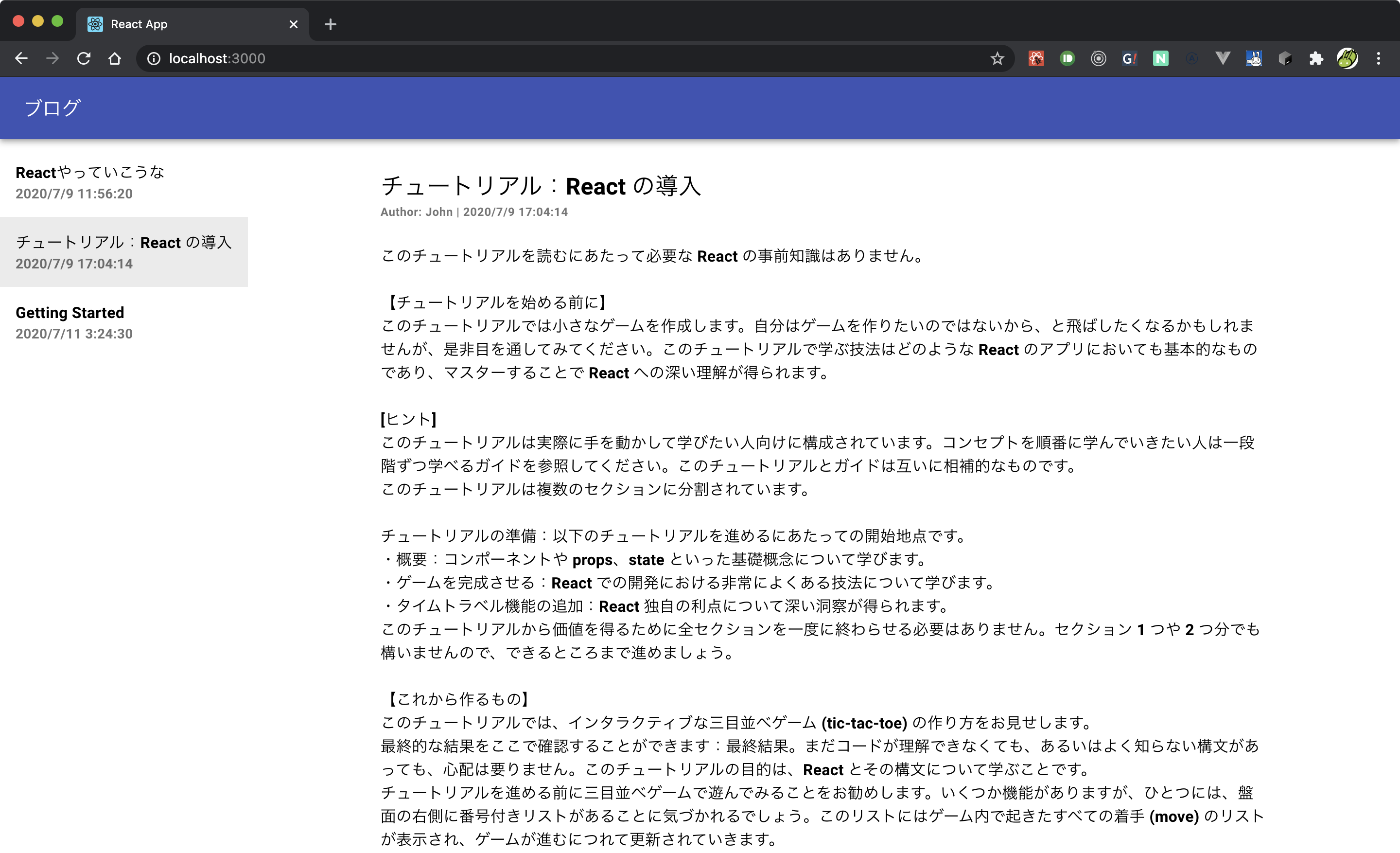
Task: Open the Chrome three-dot menu
Action: [1379, 58]
